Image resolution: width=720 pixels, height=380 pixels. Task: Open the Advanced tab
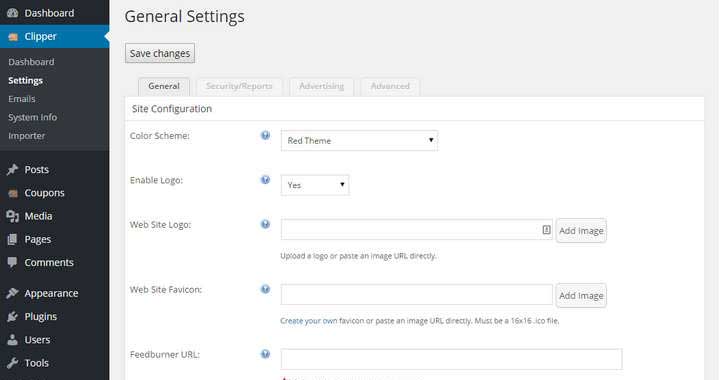click(x=390, y=86)
